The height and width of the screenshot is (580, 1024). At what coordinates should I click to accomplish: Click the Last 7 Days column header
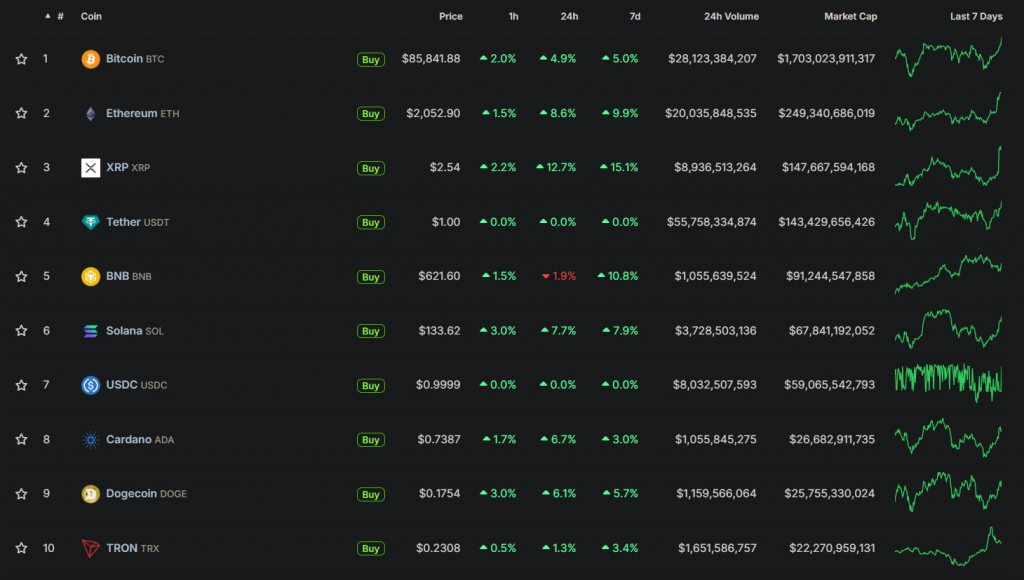point(976,16)
